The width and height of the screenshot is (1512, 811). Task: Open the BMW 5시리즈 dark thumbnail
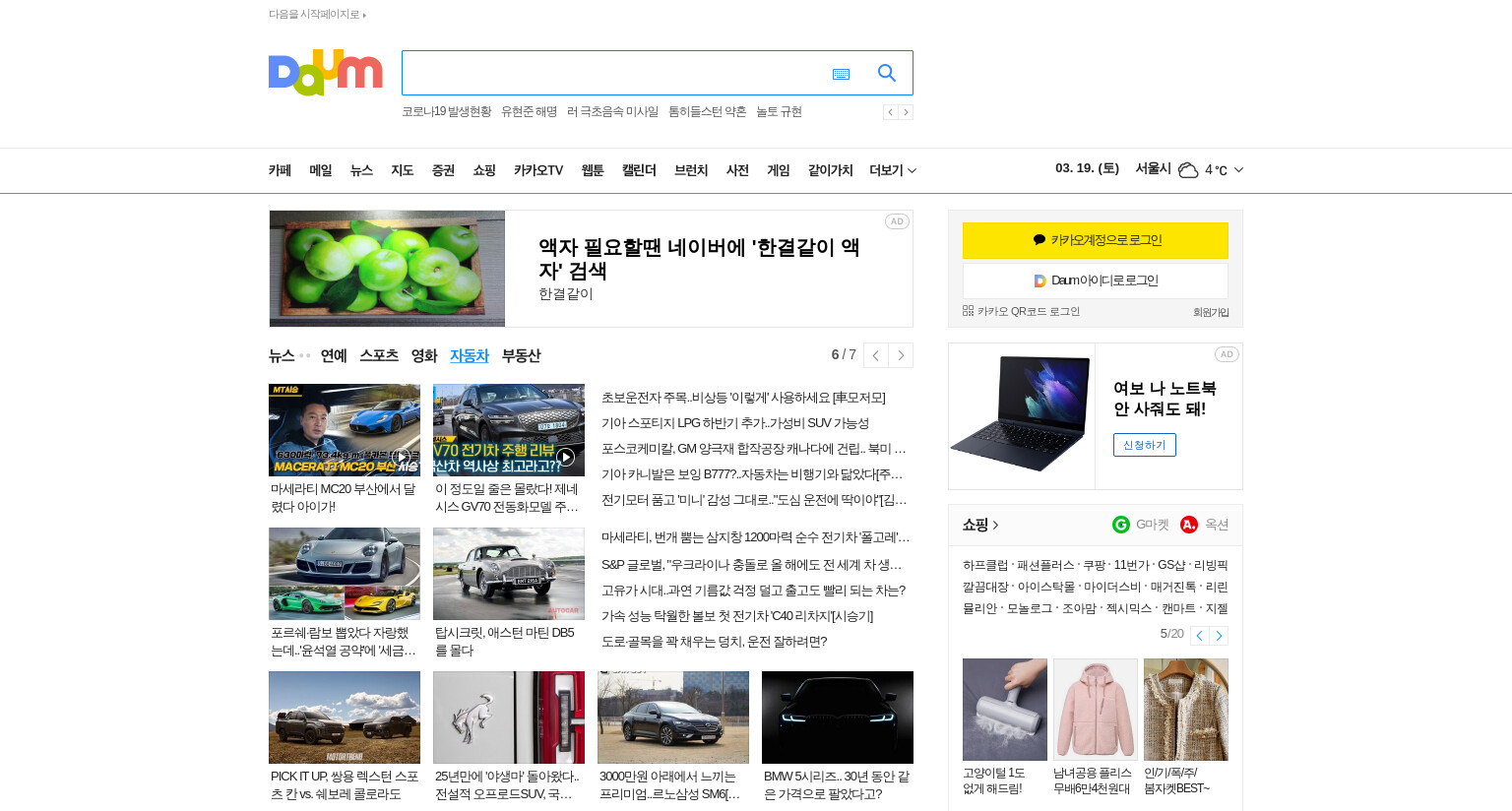tap(838, 717)
